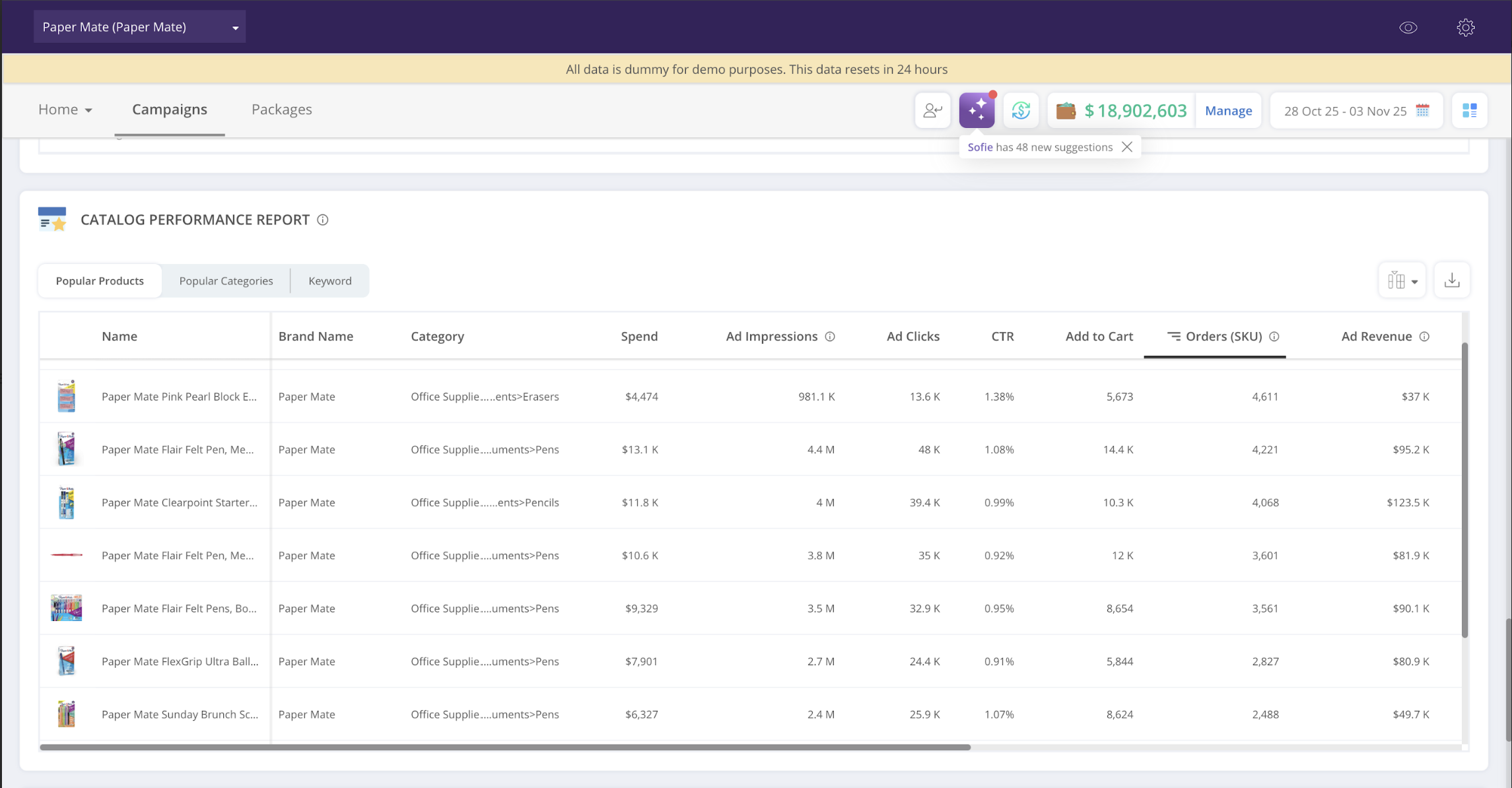The image size is (1512, 788).
Task: Open the Sofie AI suggestions sparkle icon
Action: [977, 110]
